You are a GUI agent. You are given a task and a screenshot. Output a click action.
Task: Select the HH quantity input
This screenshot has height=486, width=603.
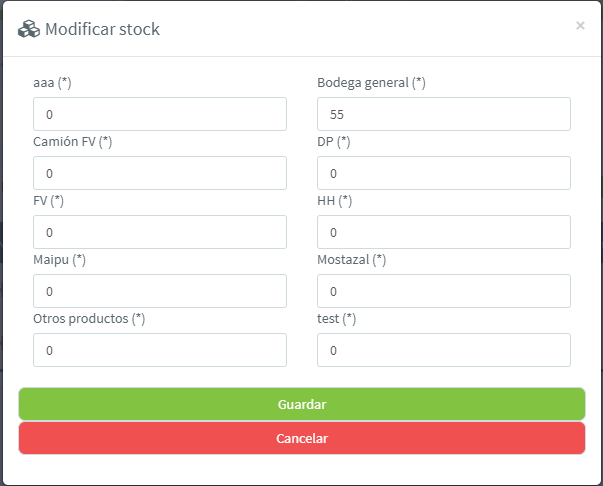pyautogui.click(x=444, y=232)
